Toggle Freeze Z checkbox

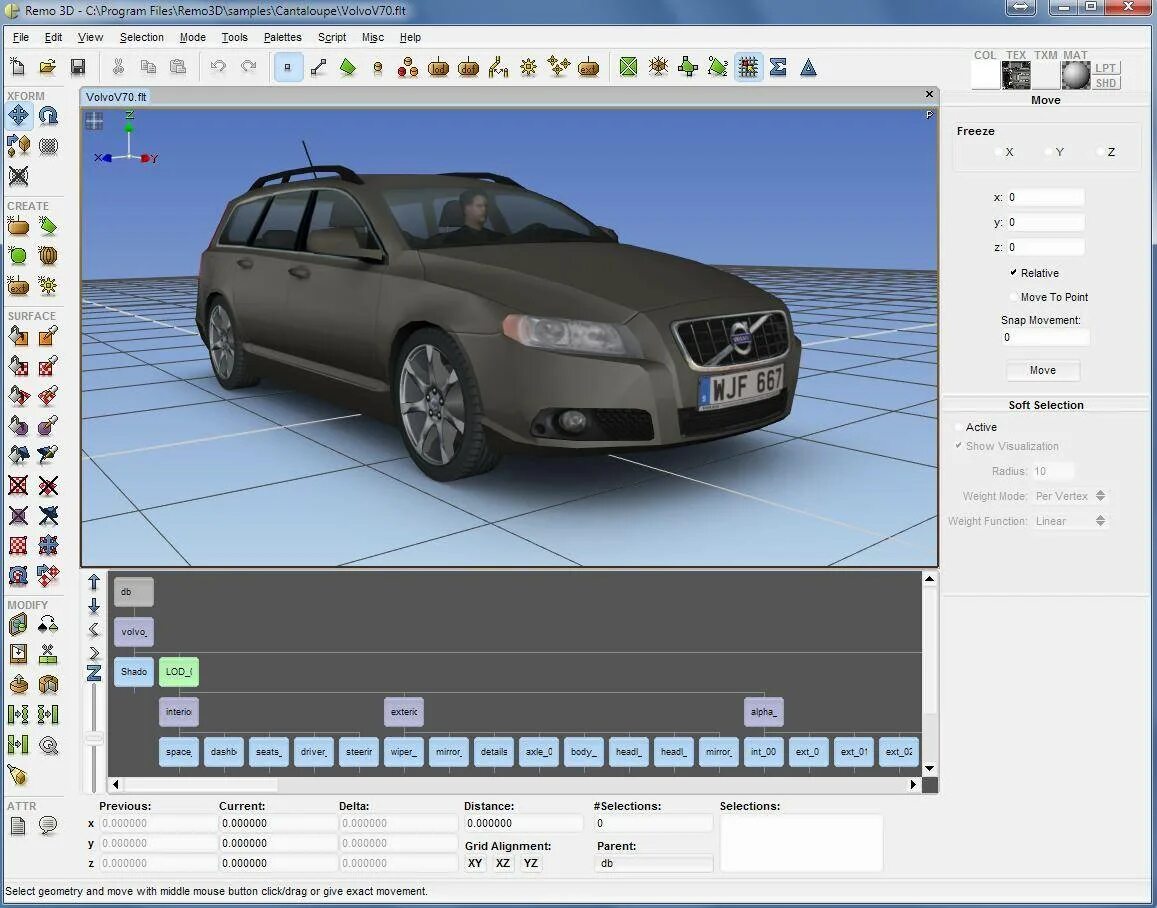tap(1100, 152)
